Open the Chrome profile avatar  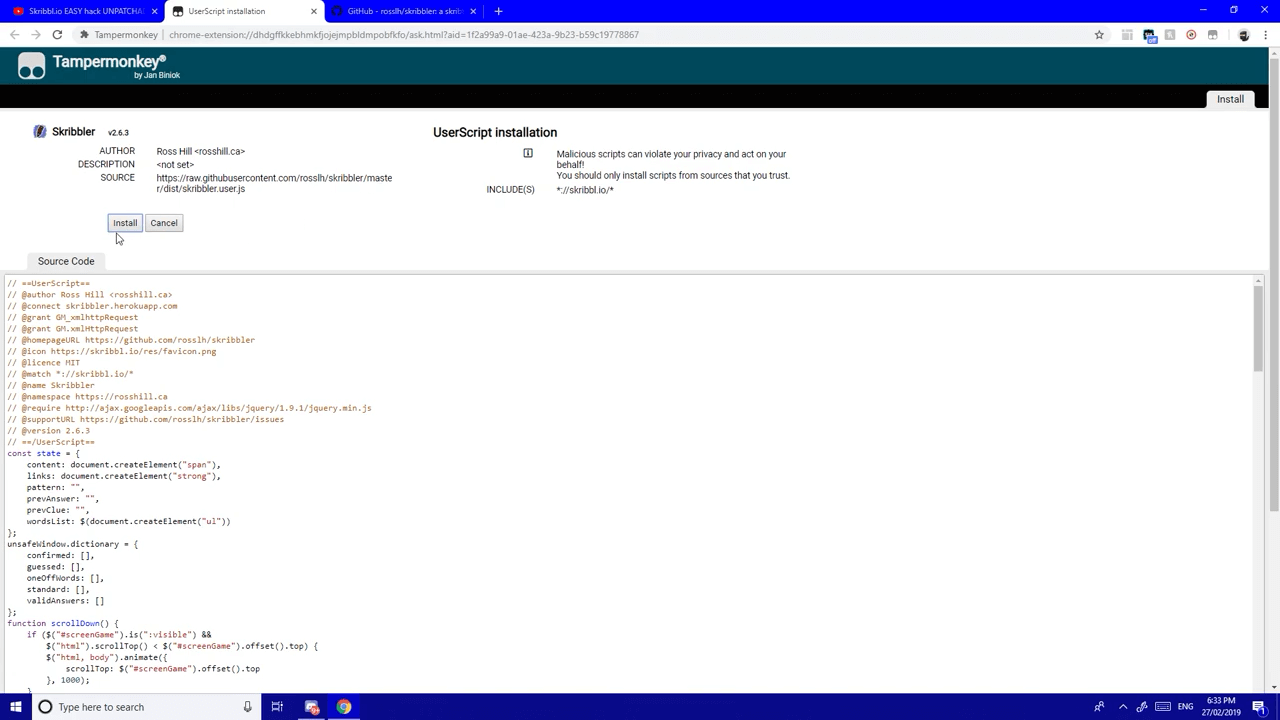1243,35
